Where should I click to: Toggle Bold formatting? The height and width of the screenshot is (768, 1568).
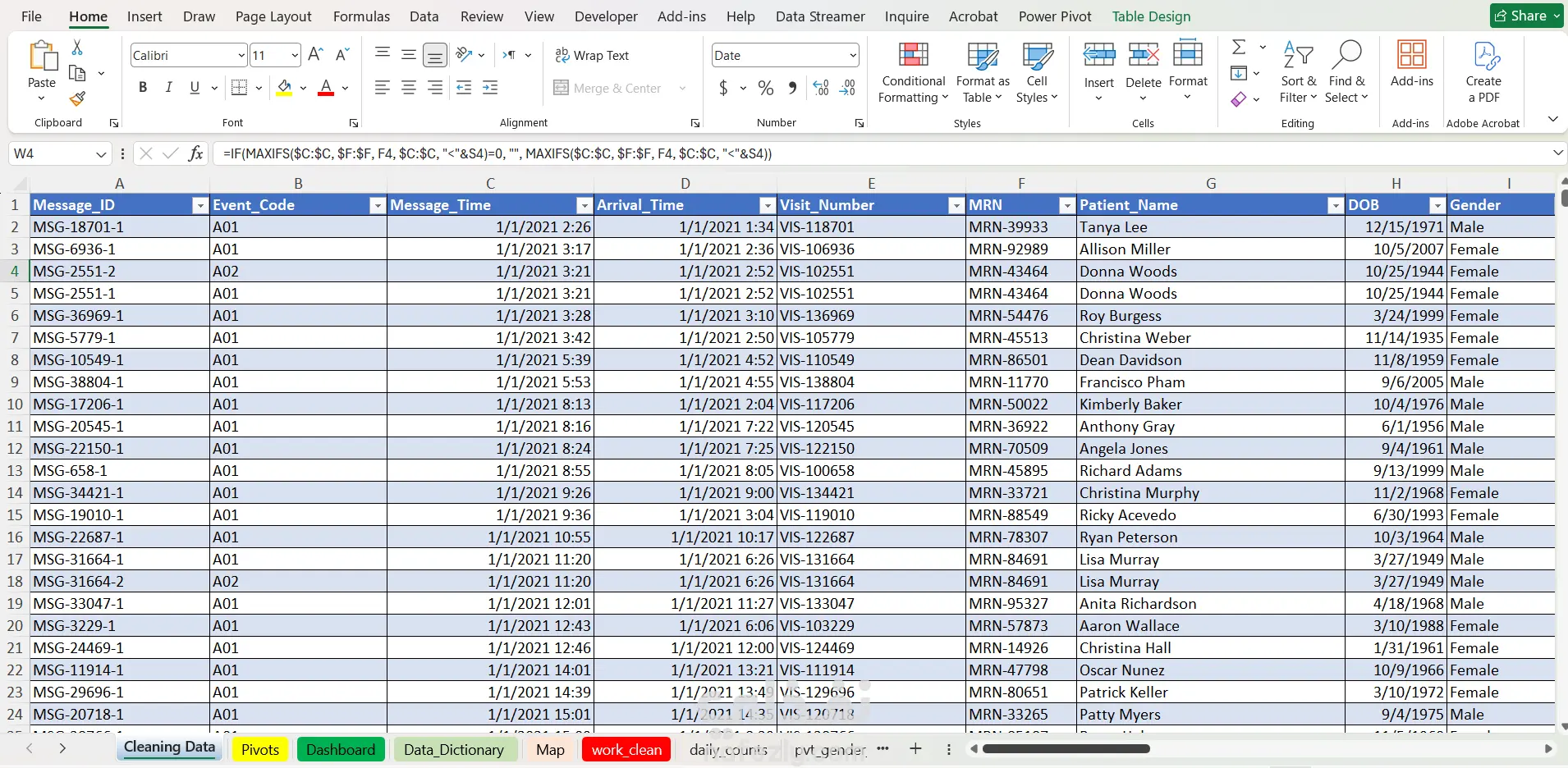click(143, 88)
